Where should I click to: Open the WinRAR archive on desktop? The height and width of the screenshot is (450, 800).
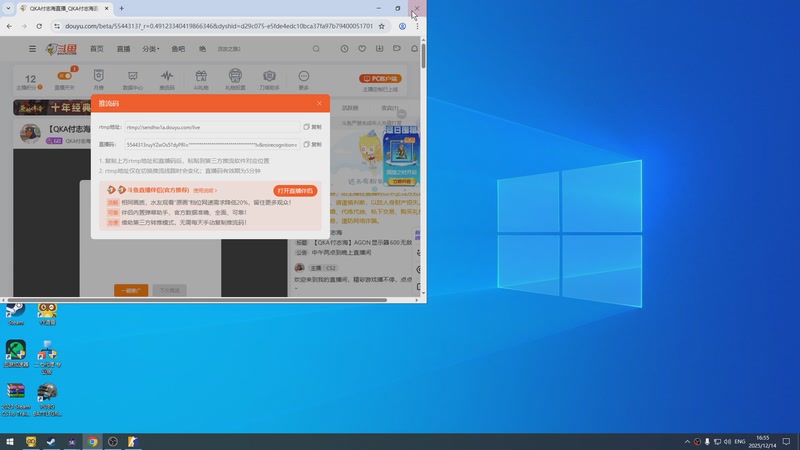click(x=15, y=399)
